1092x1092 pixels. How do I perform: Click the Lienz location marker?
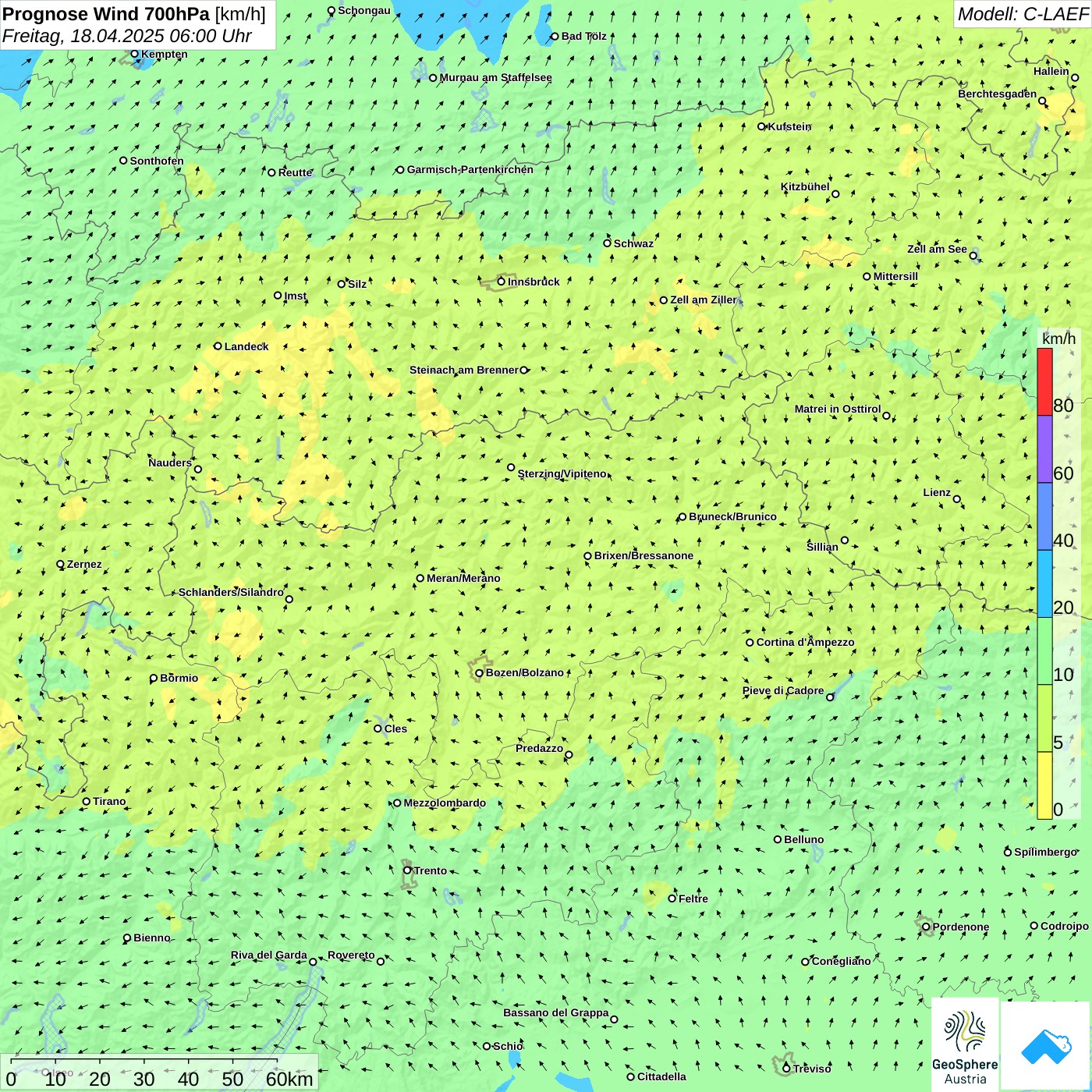pyautogui.click(x=957, y=499)
